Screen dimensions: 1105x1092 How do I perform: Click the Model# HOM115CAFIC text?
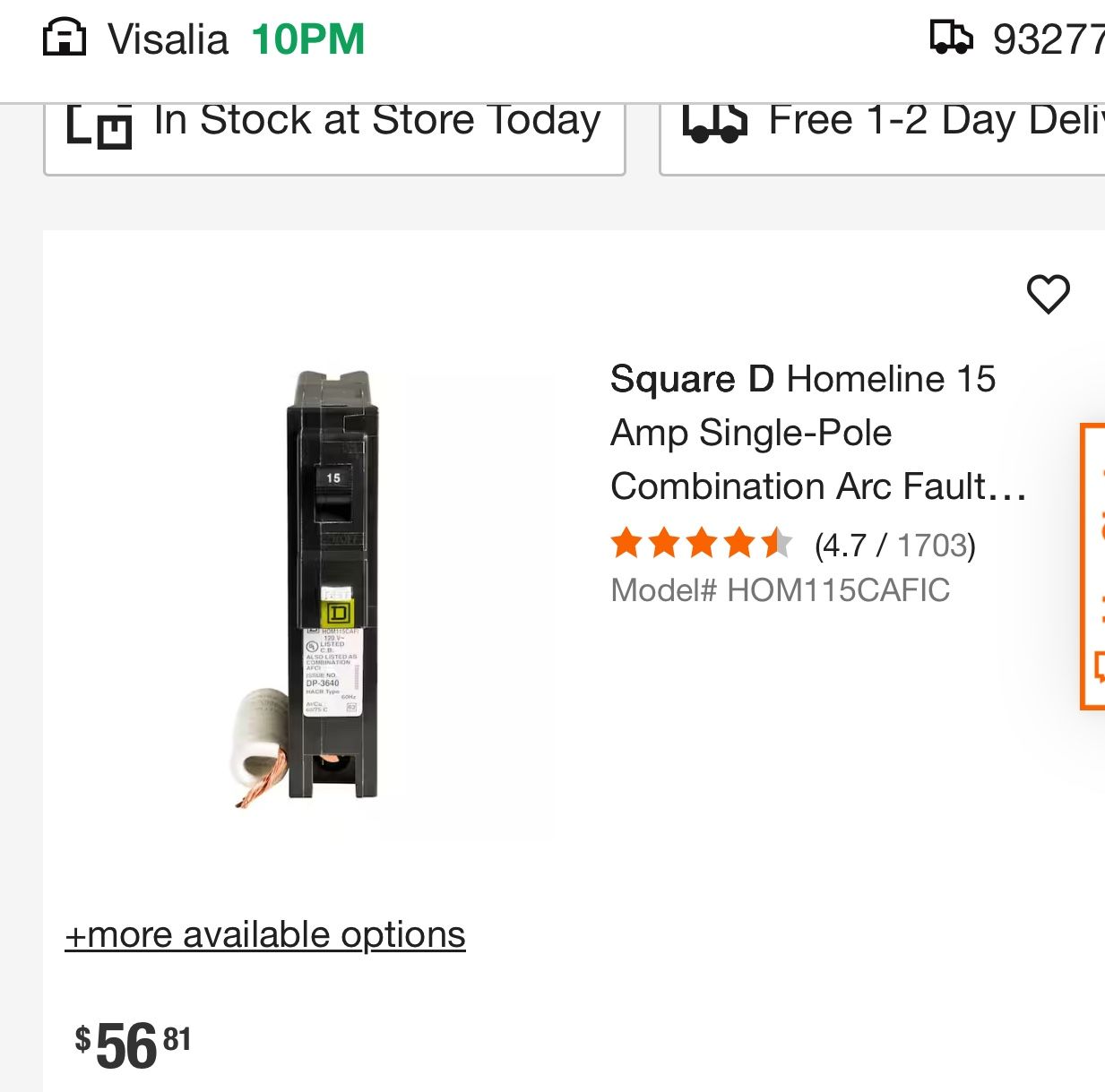point(780,590)
